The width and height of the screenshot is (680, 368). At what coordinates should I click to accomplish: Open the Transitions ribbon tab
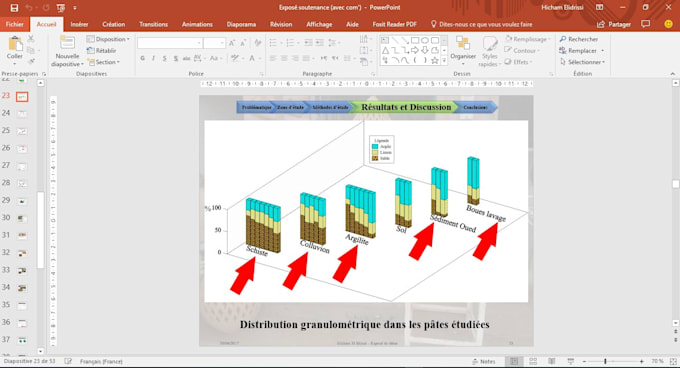pos(154,24)
